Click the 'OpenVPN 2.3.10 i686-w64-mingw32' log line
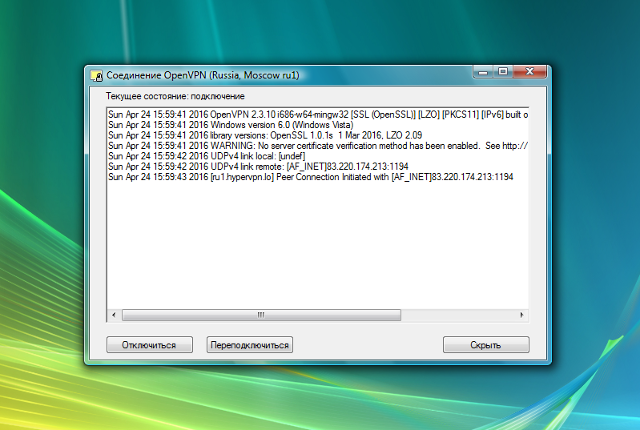The image size is (640, 430). (x=318, y=115)
